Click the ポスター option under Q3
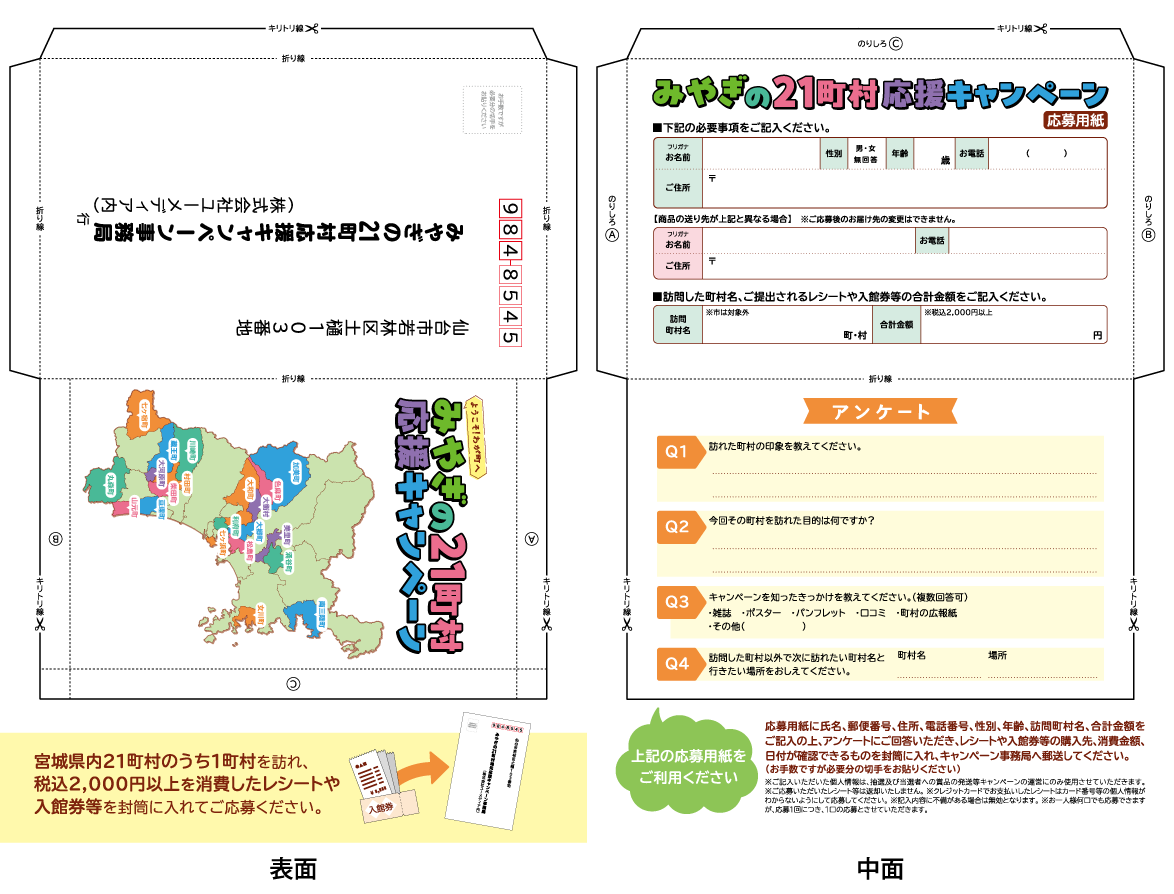The image size is (1174, 894). coord(761,612)
